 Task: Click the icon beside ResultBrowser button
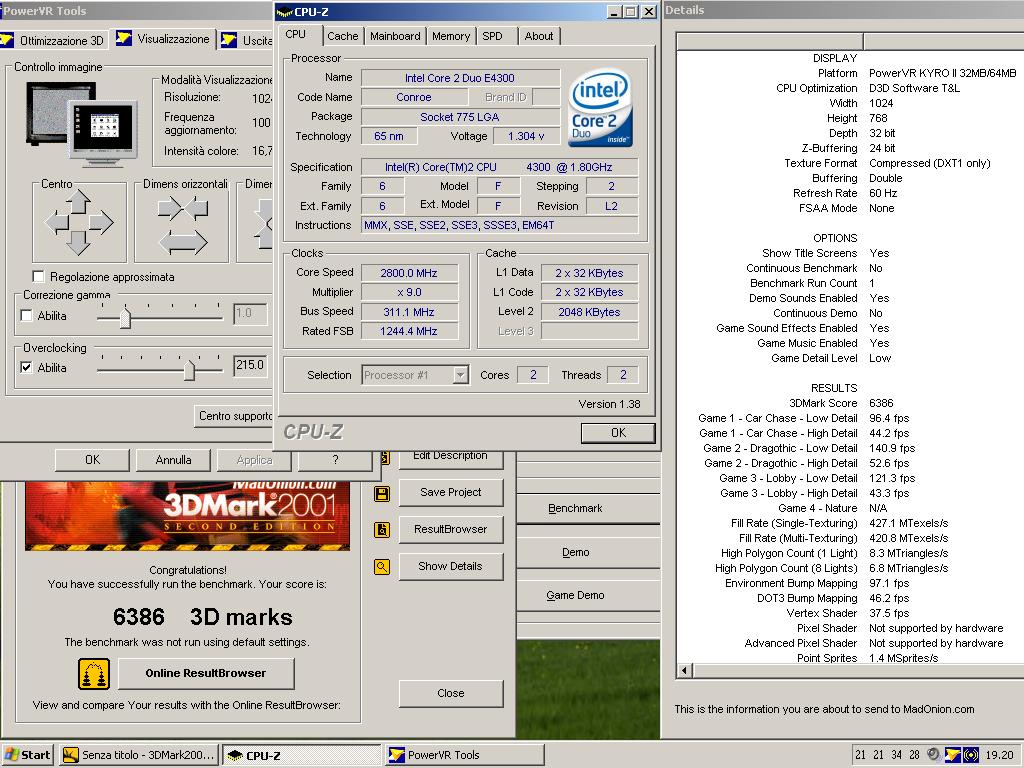382,530
